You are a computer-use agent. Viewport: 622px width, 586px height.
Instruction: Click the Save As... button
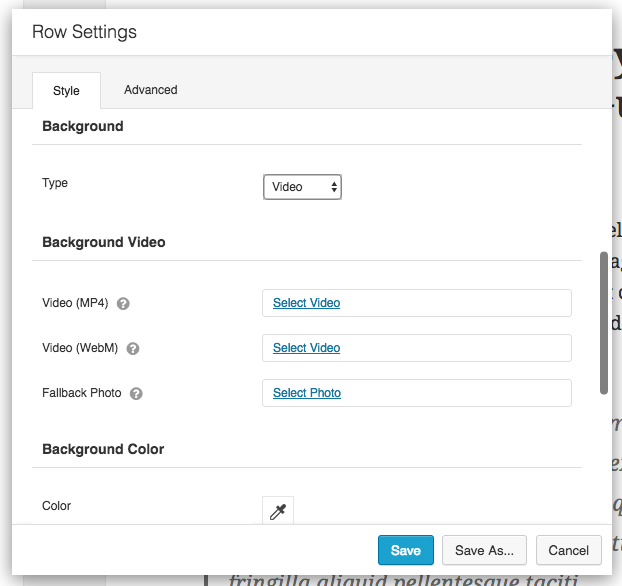pos(484,550)
